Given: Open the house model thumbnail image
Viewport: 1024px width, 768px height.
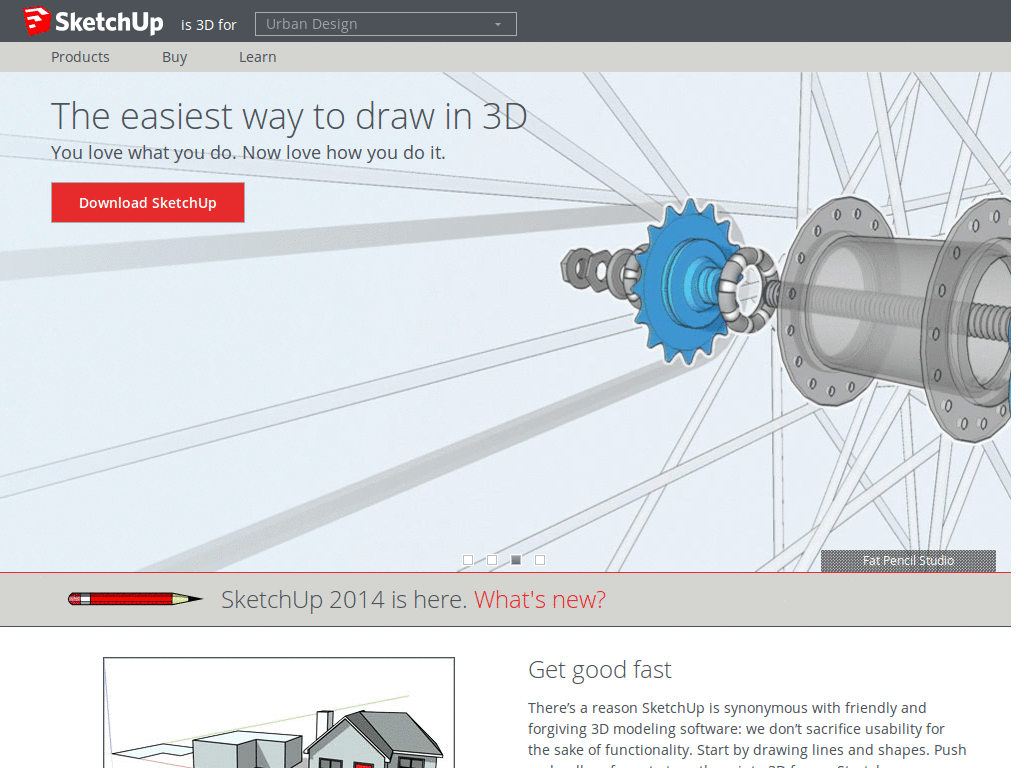Looking at the screenshot, I should (279, 712).
